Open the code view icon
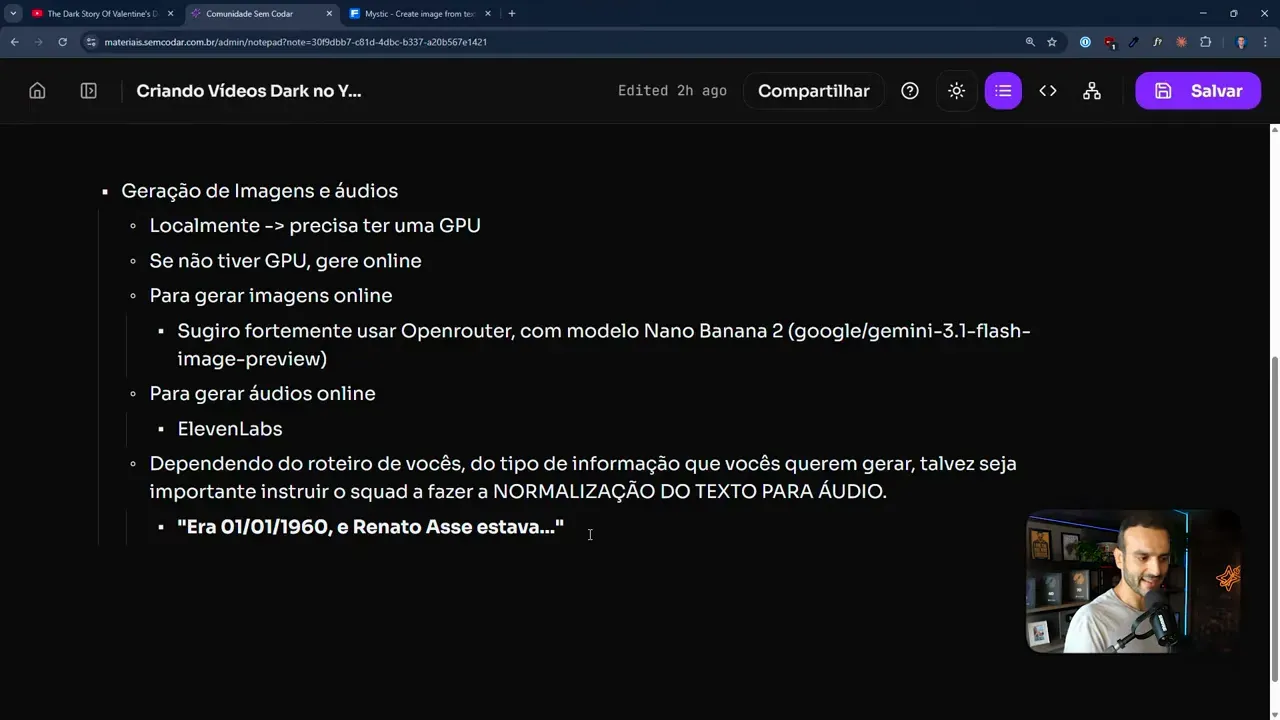 1047,91
